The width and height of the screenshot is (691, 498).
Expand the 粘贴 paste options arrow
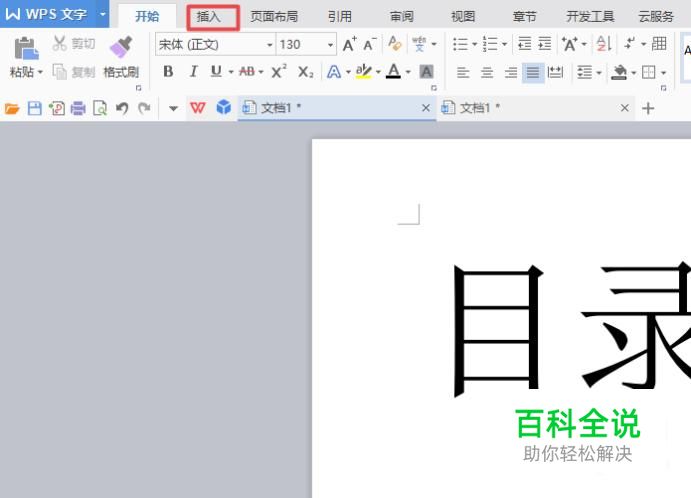[40, 72]
